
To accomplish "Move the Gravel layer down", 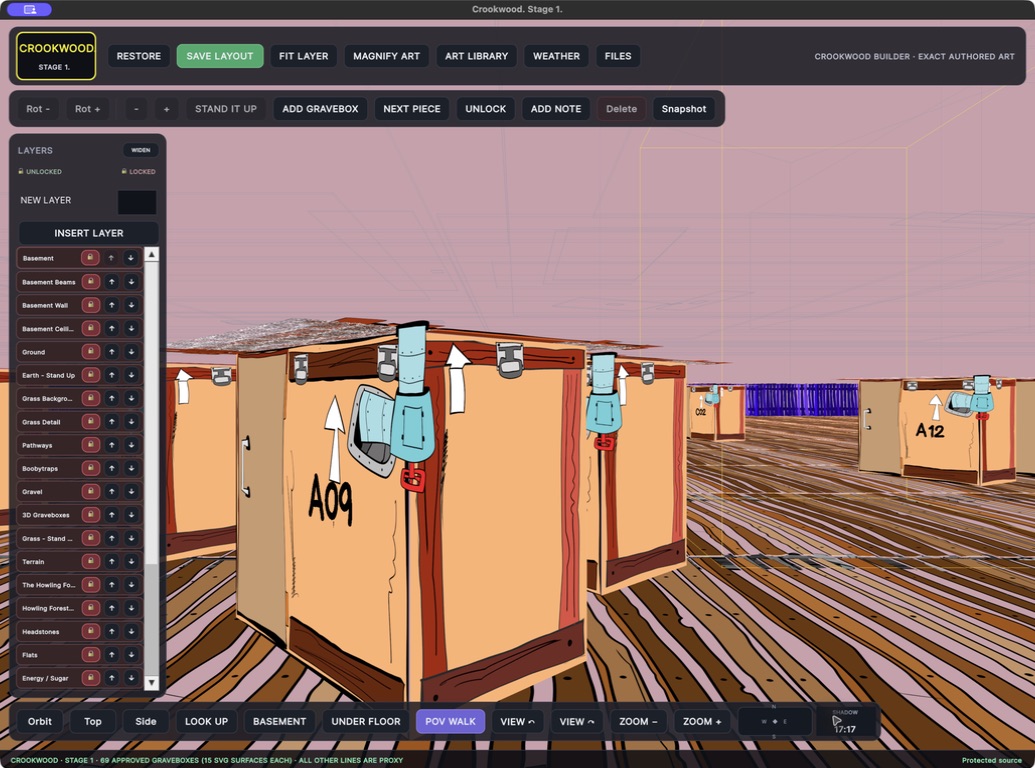I will [131, 492].
